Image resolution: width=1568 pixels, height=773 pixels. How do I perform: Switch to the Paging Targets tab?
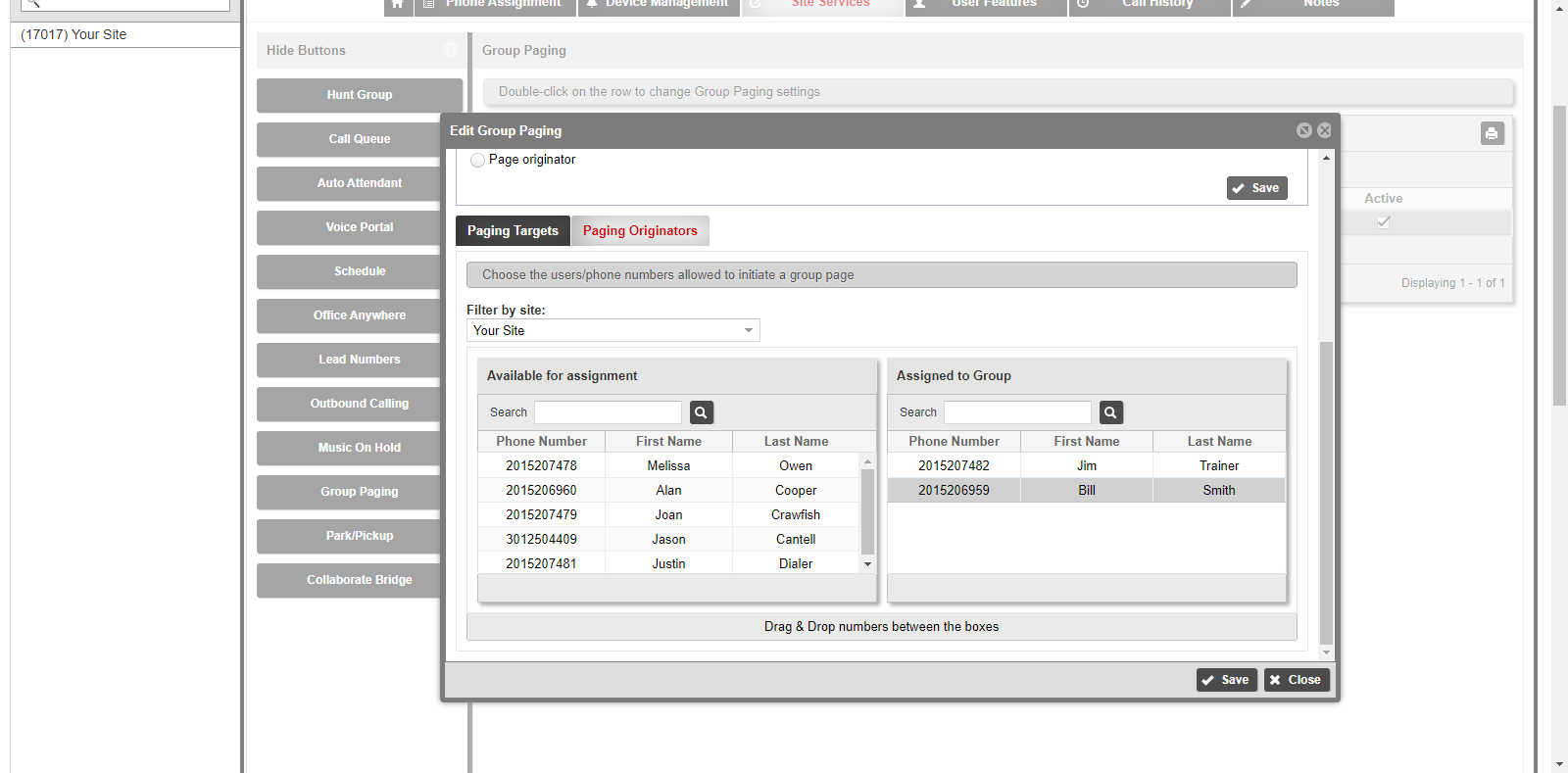click(x=513, y=231)
